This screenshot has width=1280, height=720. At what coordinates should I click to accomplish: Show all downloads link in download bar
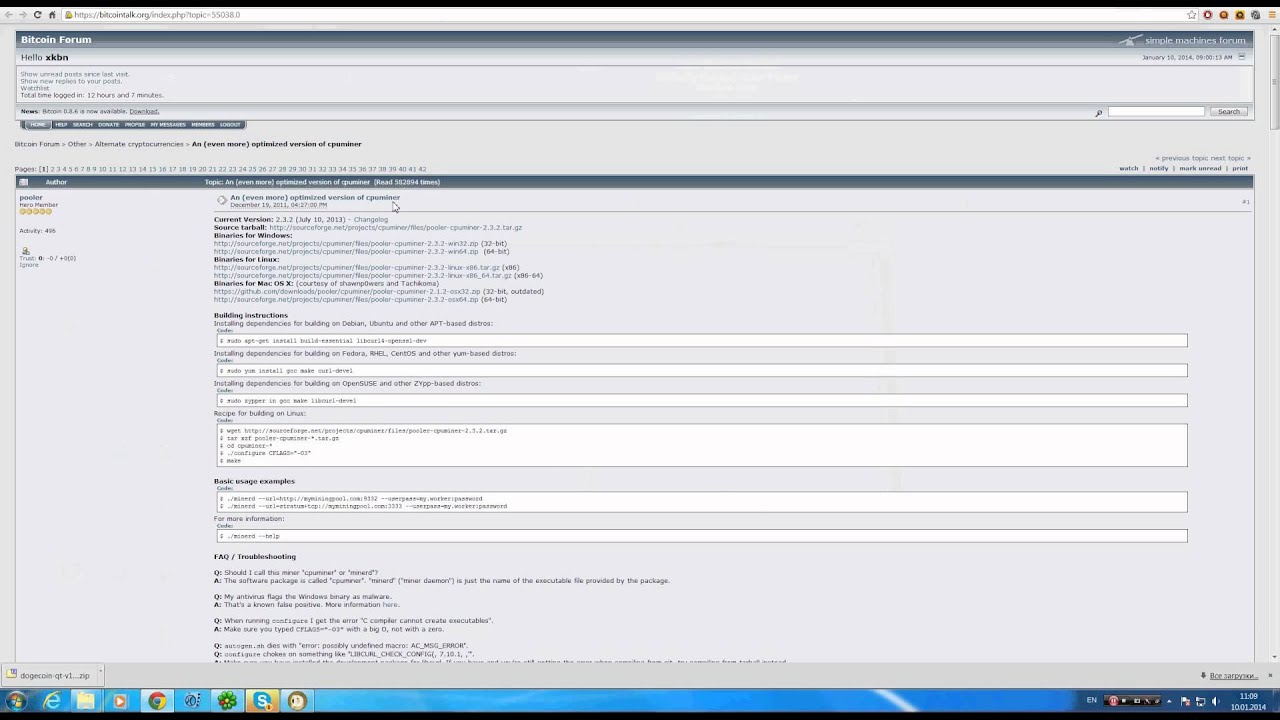(1233, 676)
